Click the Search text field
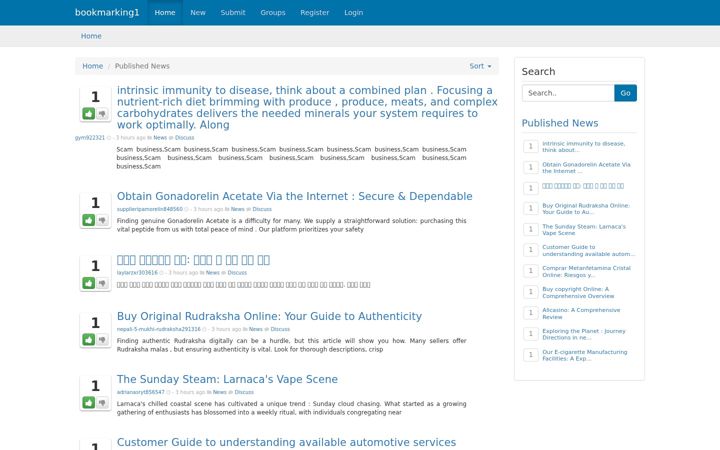Screen dimensions: 720x450 pos(568,93)
